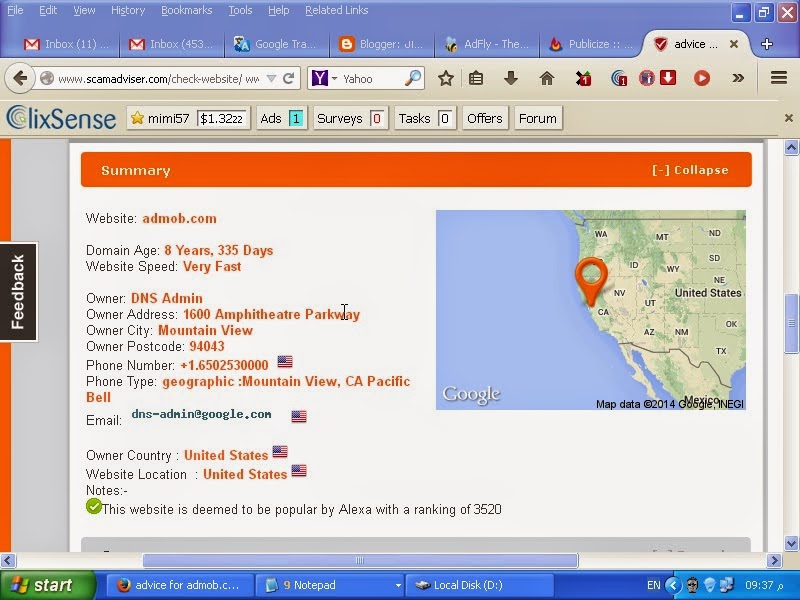Click the Yahoo search magnifier icon
Screen dimensions: 800x600
413,78
